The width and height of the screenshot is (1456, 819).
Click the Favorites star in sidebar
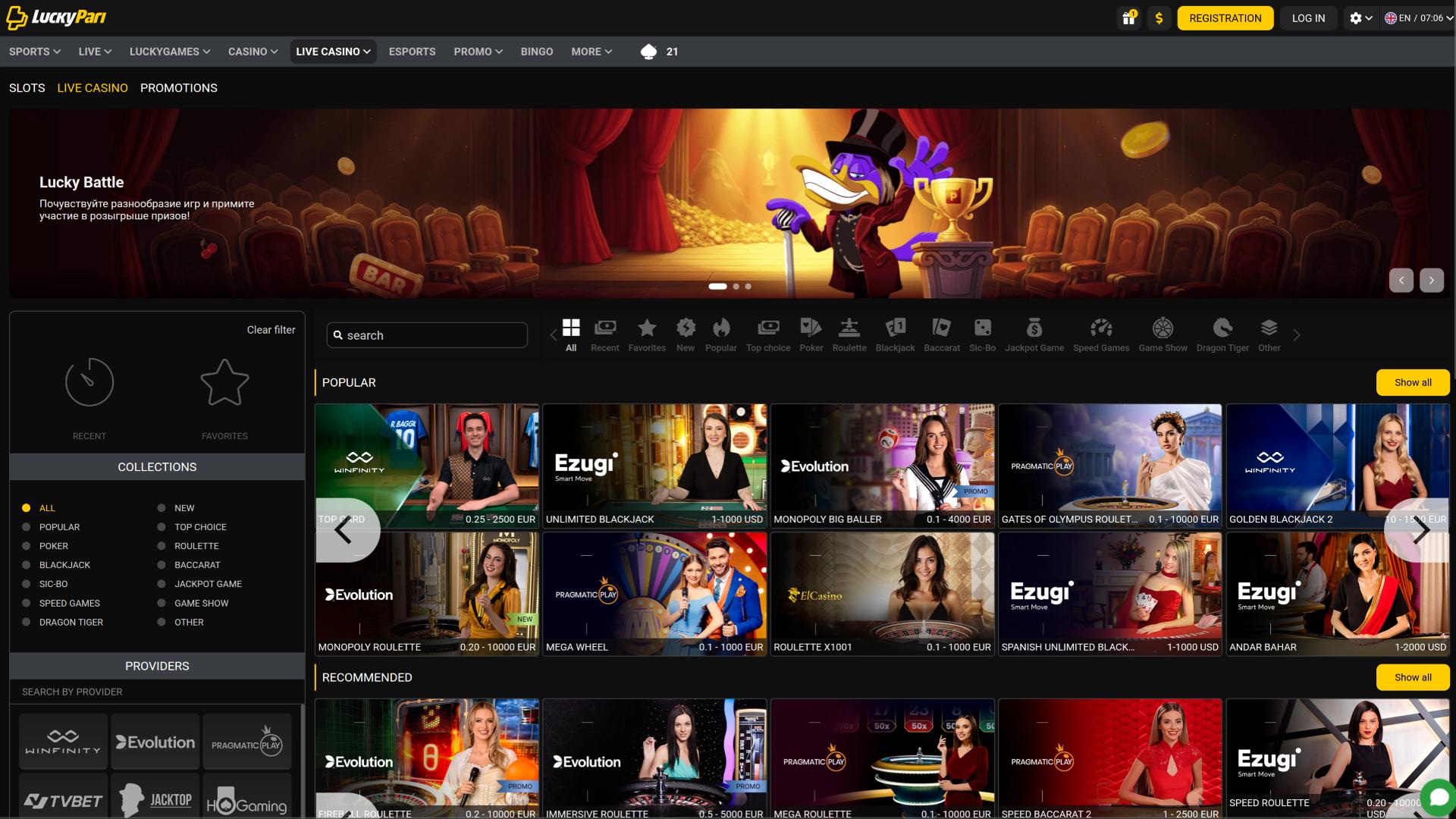pyautogui.click(x=224, y=382)
